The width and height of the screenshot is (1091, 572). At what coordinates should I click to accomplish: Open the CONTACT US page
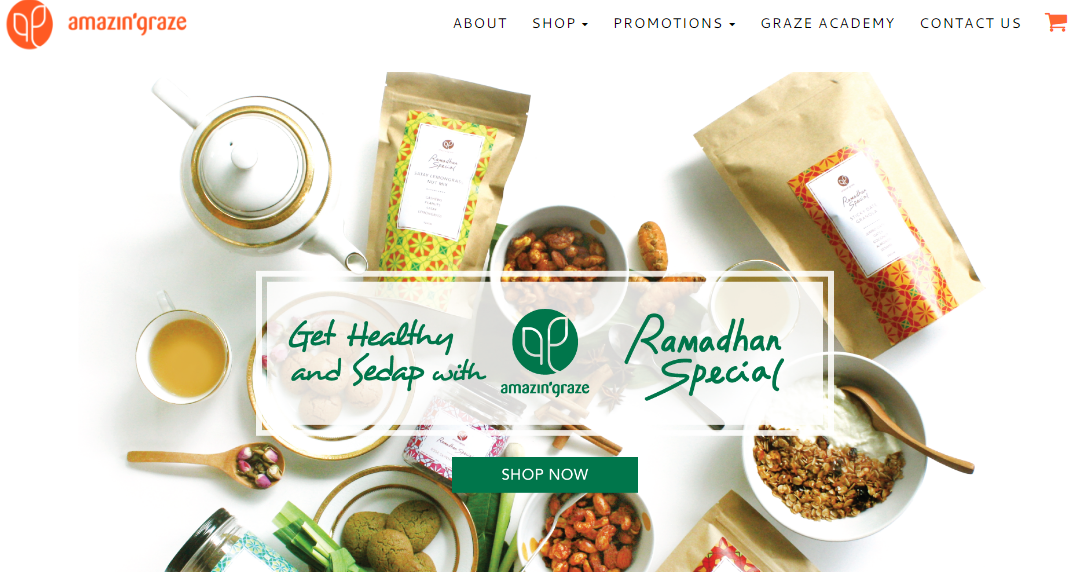pos(971,23)
